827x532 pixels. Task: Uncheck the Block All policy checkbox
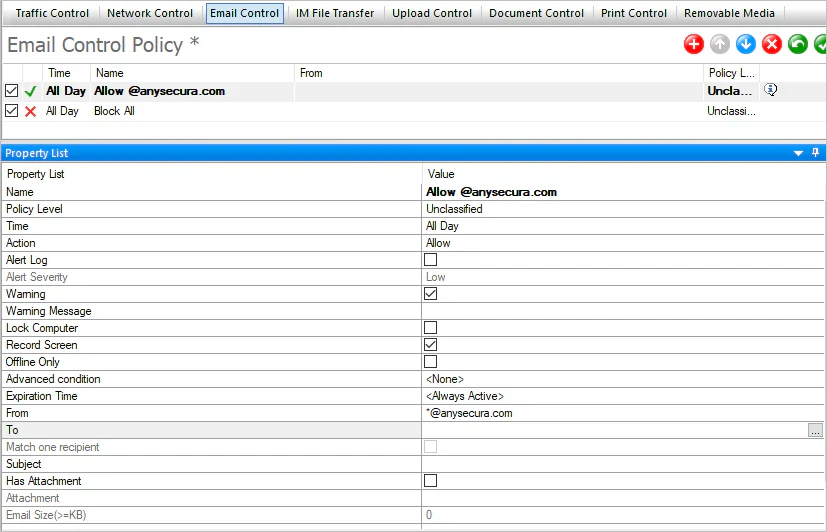[12, 111]
